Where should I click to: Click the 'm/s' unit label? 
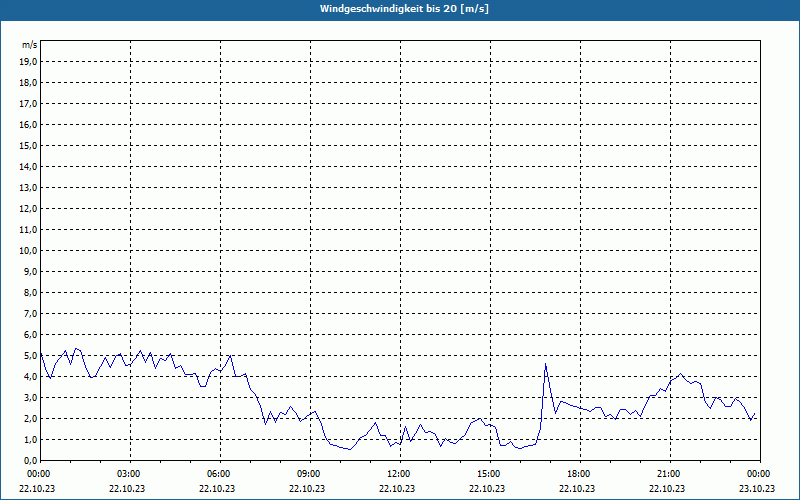[29, 45]
